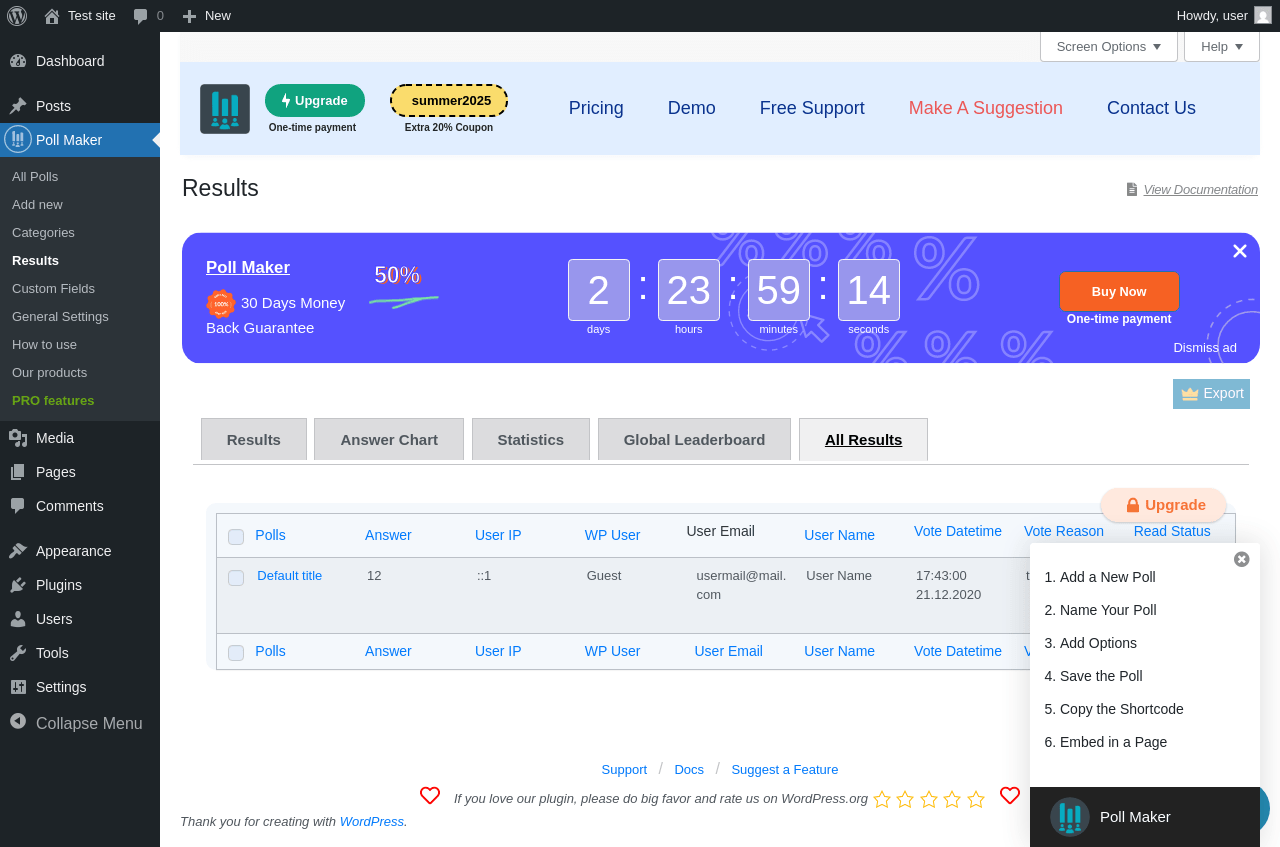Open the Plugins sidebar item
This screenshot has width=1280, height=847.
pos(80,585)
